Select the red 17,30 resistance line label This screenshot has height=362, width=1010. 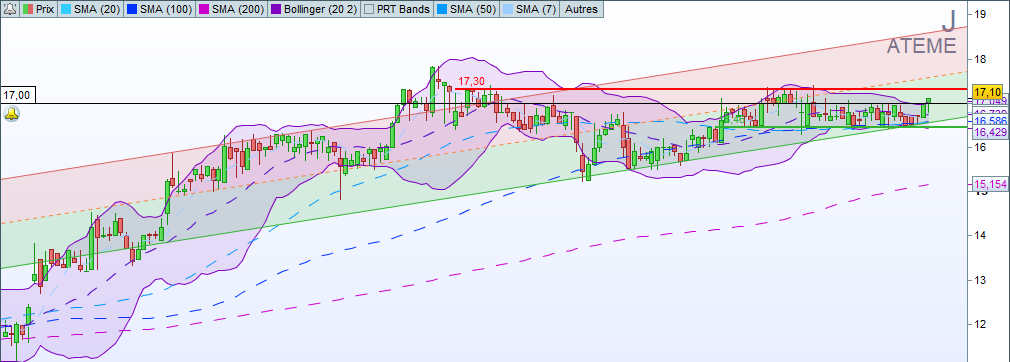470,81
